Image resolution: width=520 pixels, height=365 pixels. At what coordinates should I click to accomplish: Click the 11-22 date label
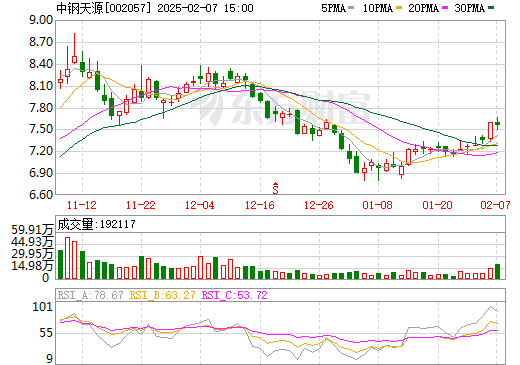pos(141,205)
